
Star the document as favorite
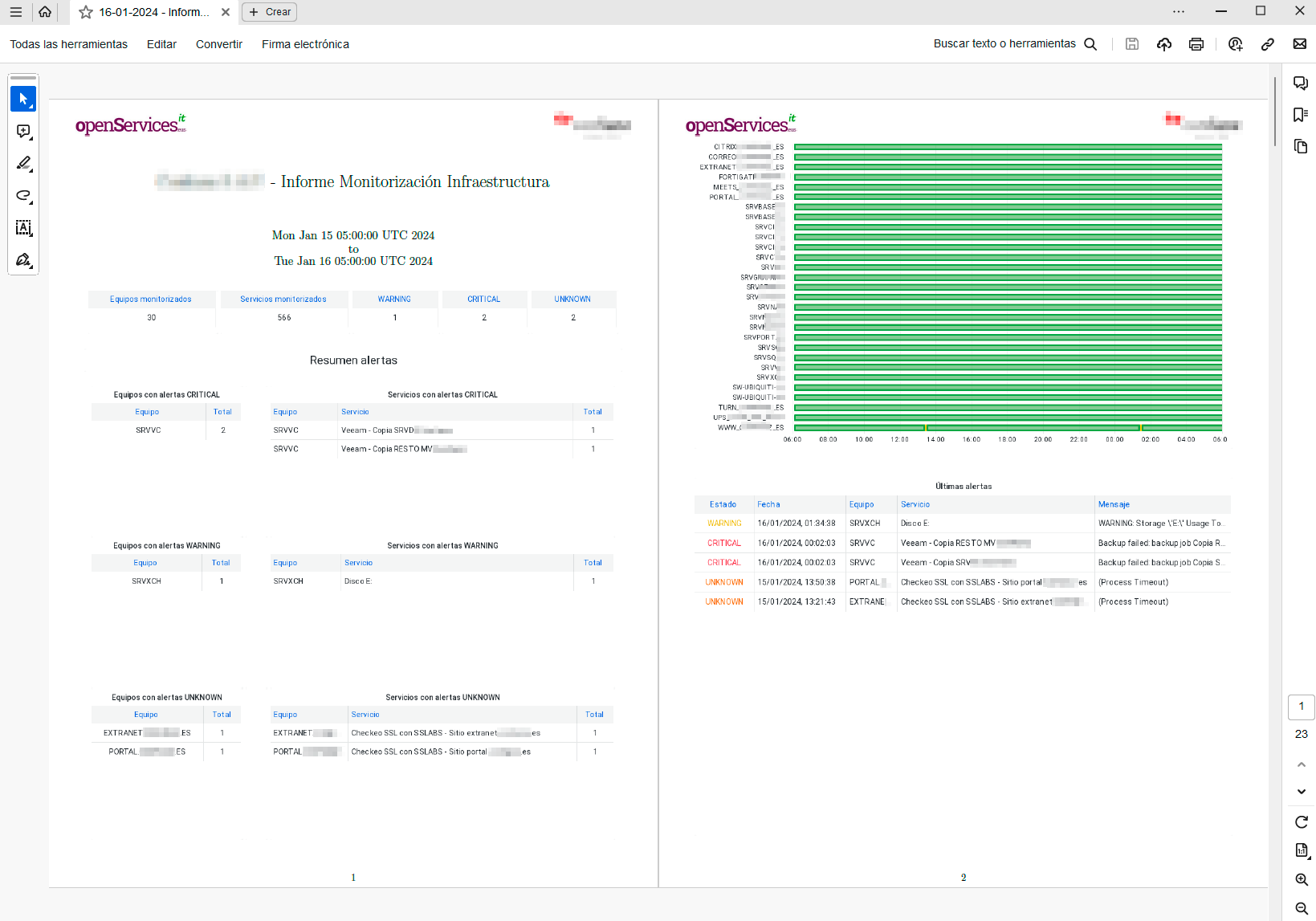[x=86, y=12]
